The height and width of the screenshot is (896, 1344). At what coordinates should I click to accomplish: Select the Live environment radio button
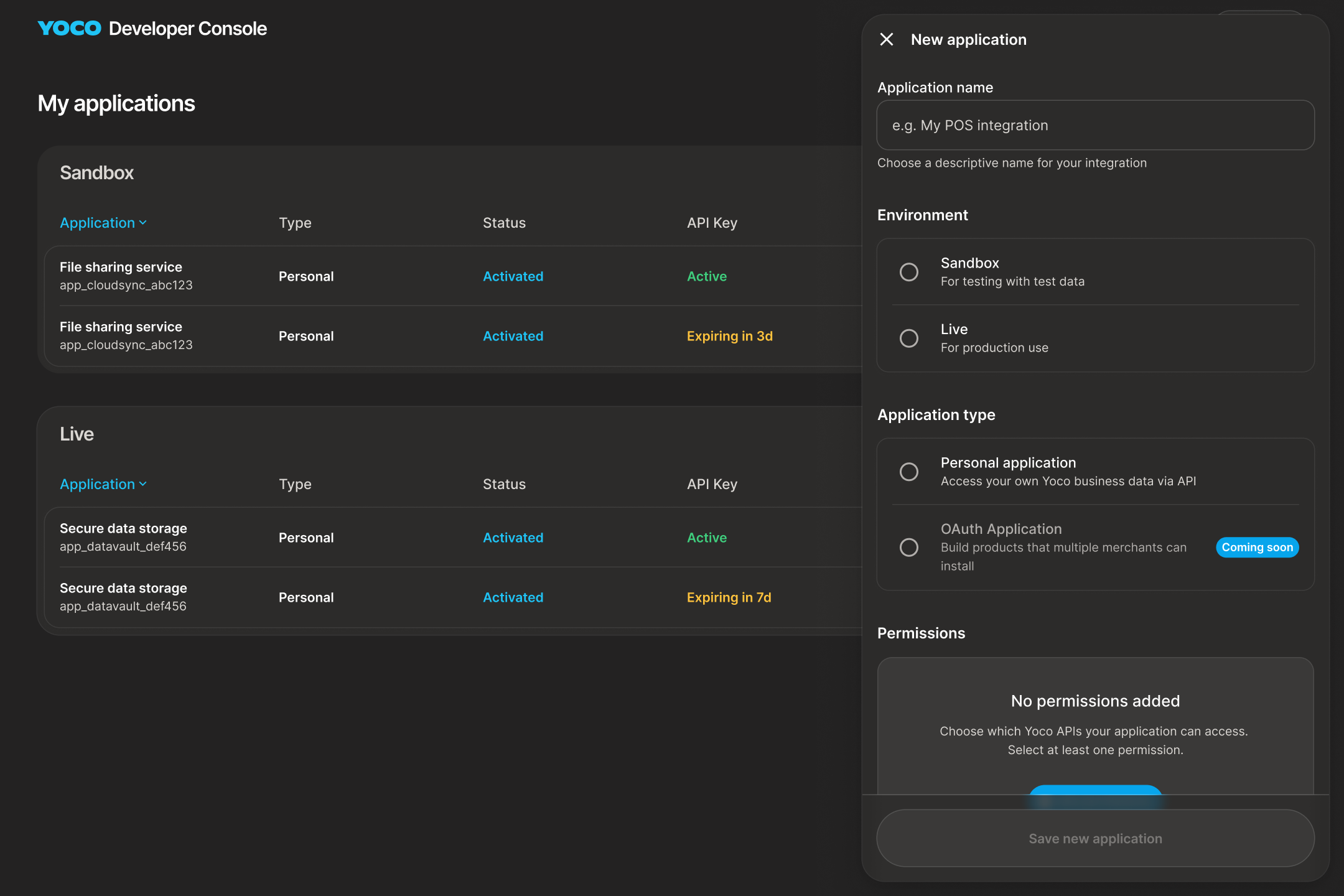(x=909, y=338)
